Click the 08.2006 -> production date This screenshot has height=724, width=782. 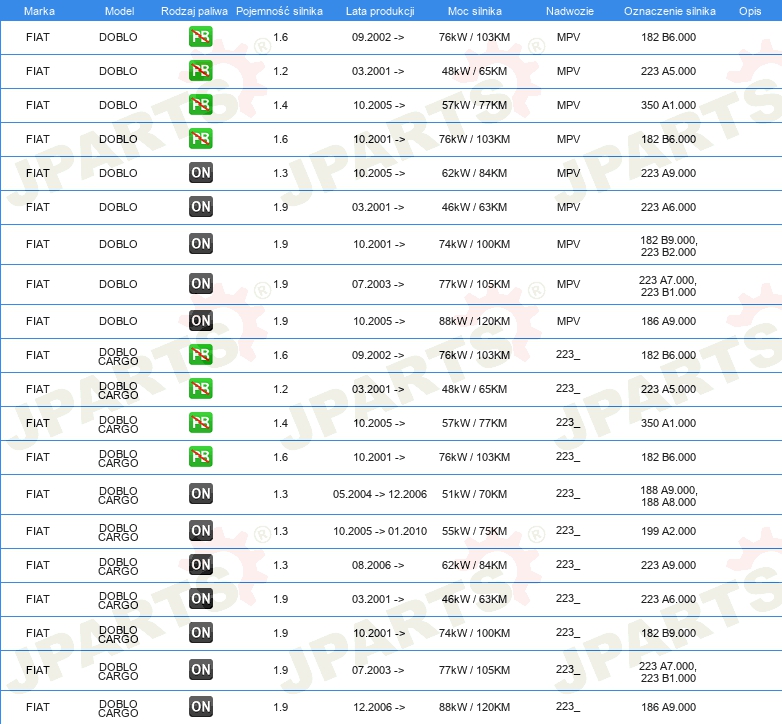pos(378,565)
